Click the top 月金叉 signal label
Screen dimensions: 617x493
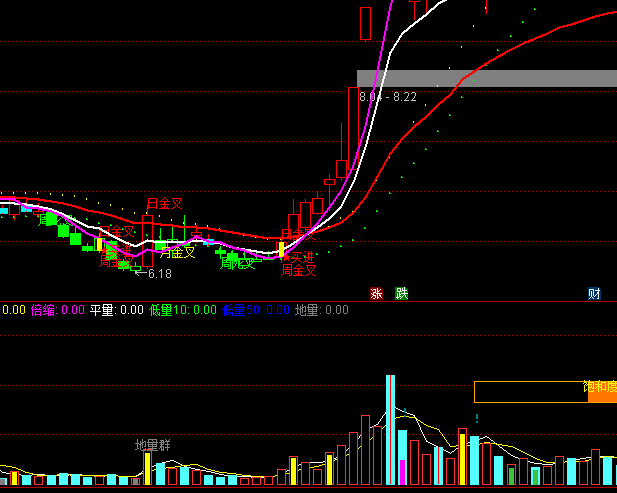pyautogui.click(x=165, y=204)
